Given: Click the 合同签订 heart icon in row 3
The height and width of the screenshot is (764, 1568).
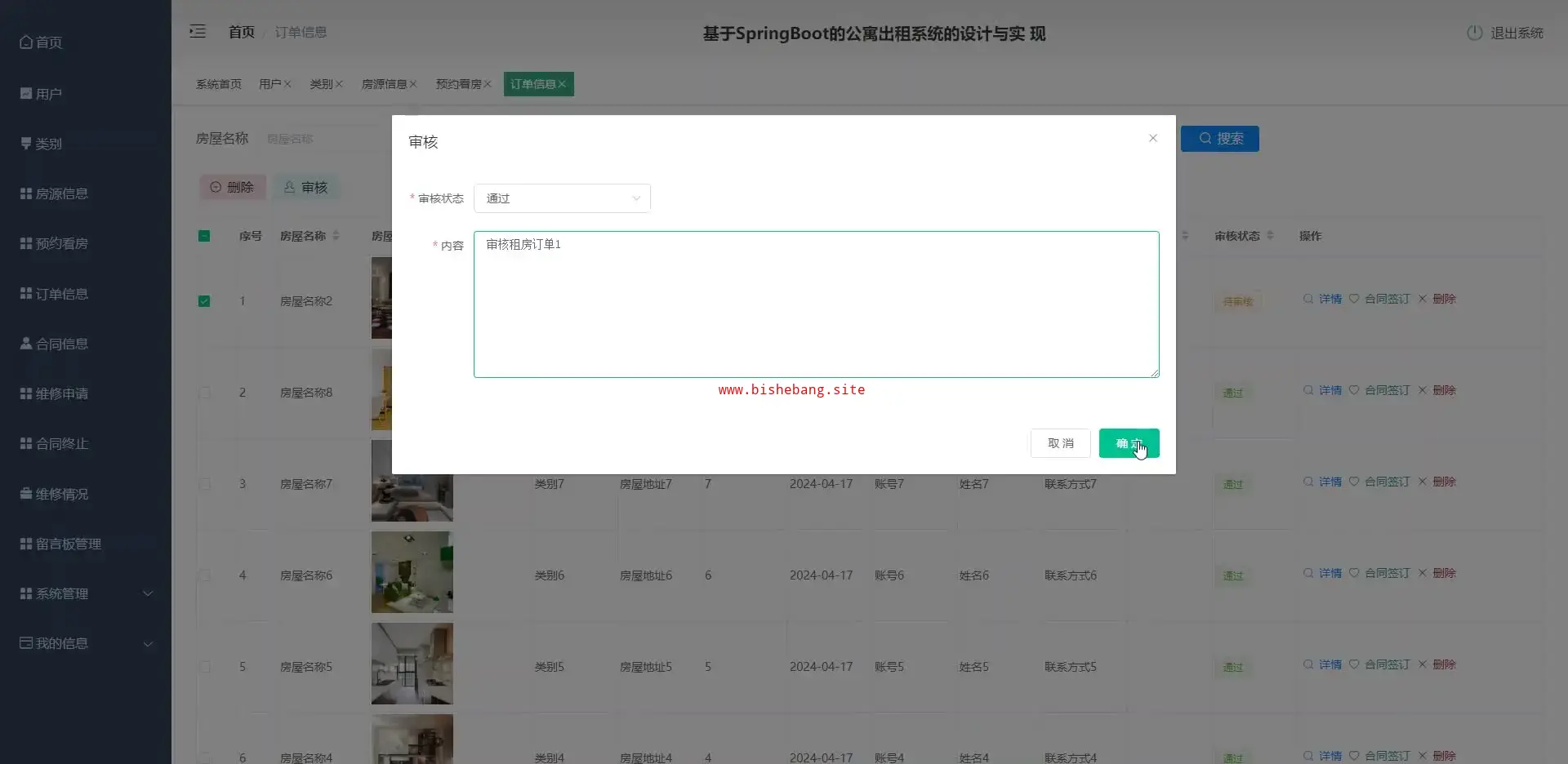Looking at the screenshot, I should pos(1353,482).
